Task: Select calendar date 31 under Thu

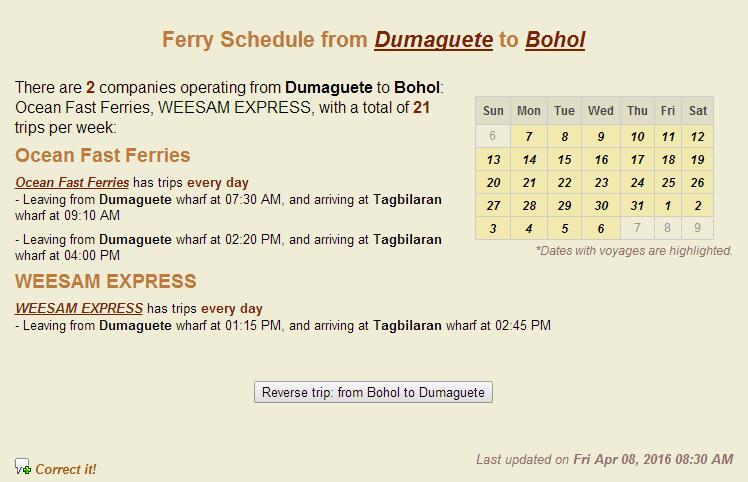Action: [637, 206]
